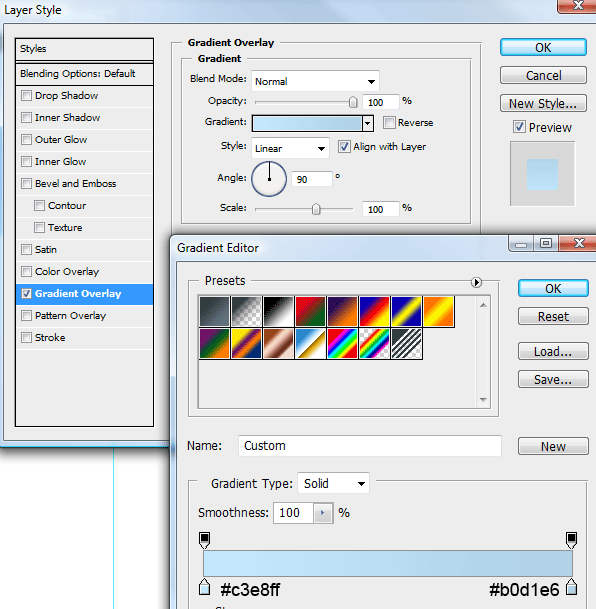Cancel the Layer Style dialog
Viewport: 596px width, 609px height.
coord(543,75)
